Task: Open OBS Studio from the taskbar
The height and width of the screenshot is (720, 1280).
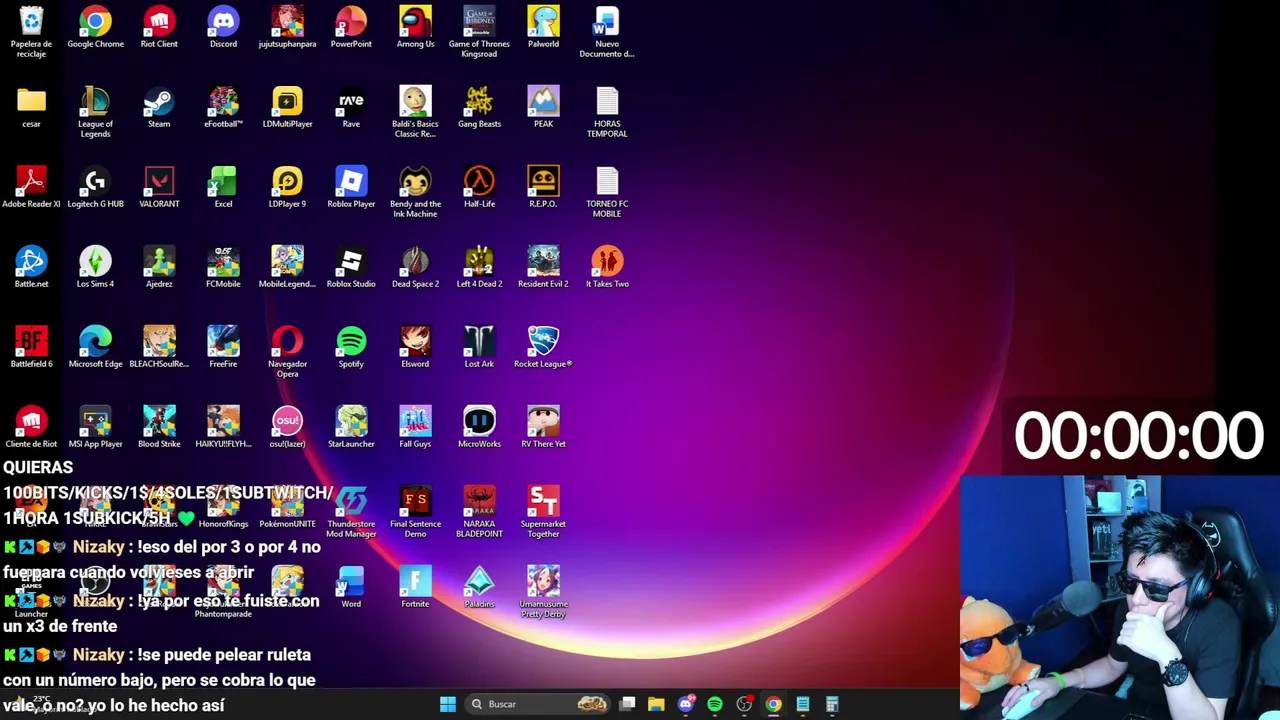Action: click(744, 704)
